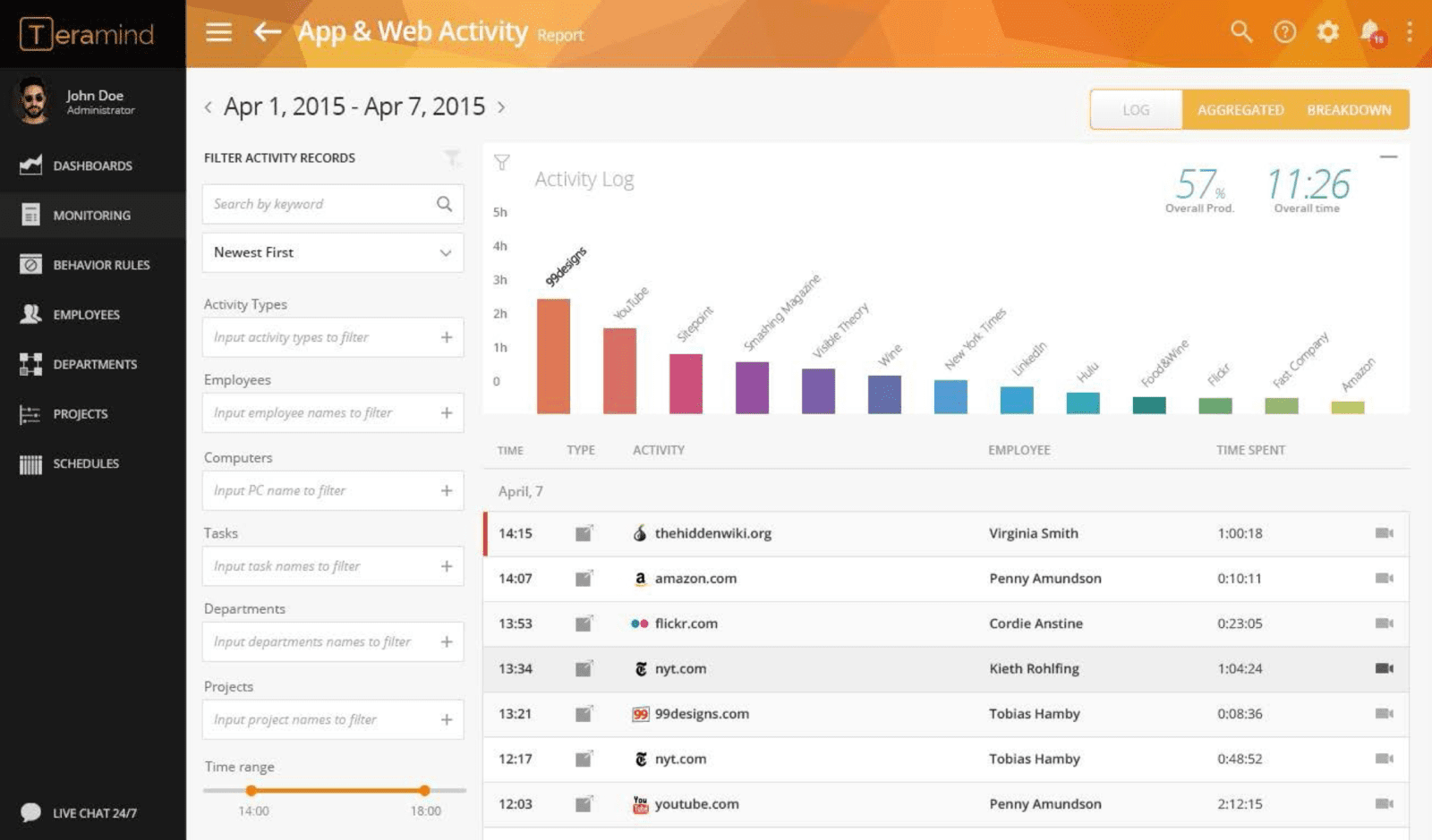The width and height of the screenshot is (1432, 840).
Task: Open Behavior Rules in the sidebar
Action: tap(93, 265)
